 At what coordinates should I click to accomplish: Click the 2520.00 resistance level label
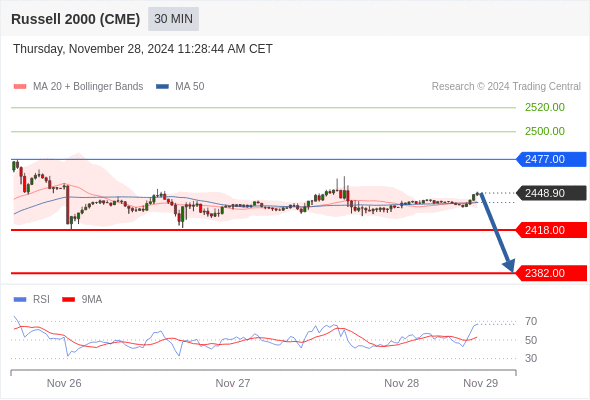point(545,107)
